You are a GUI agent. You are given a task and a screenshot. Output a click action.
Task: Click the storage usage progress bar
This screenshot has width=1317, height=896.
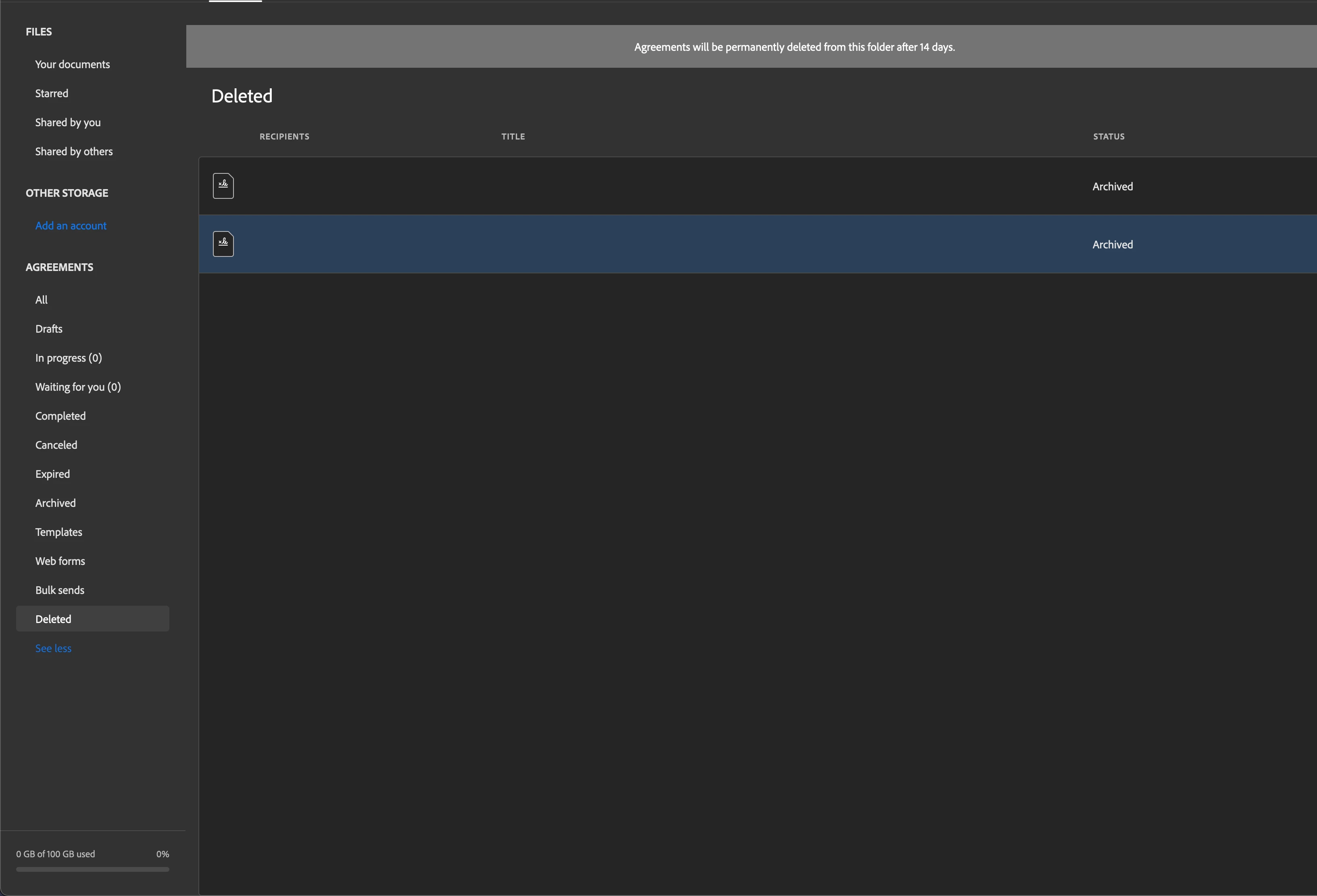tap(92, 869)
